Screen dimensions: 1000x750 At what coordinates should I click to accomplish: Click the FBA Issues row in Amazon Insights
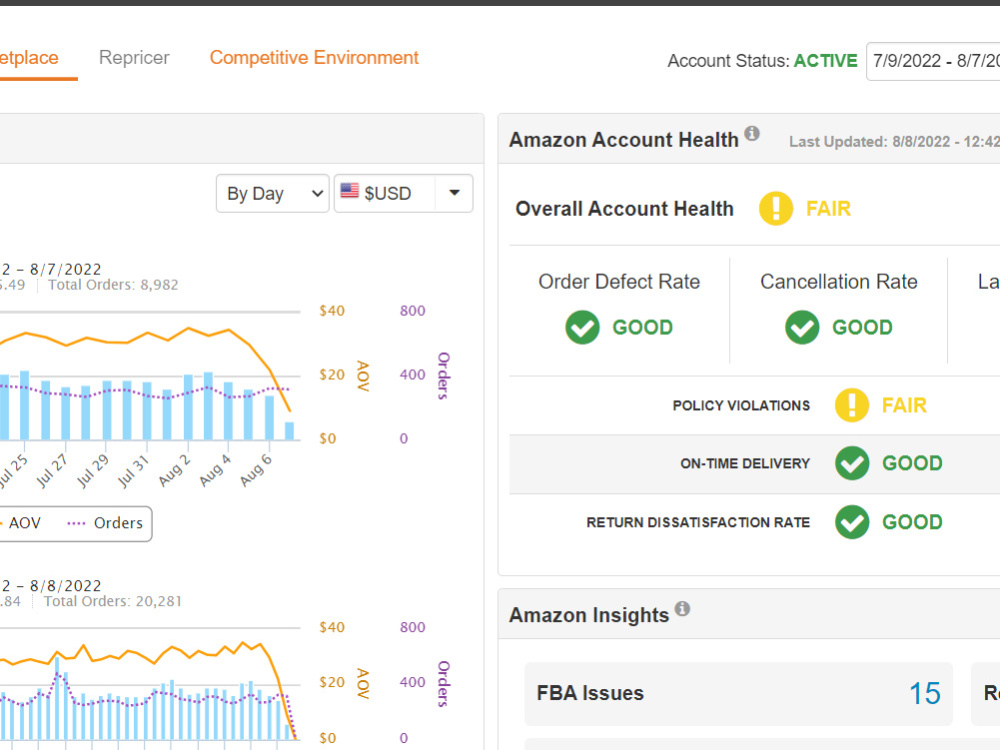pyautogui.click(x=738, y=693)
